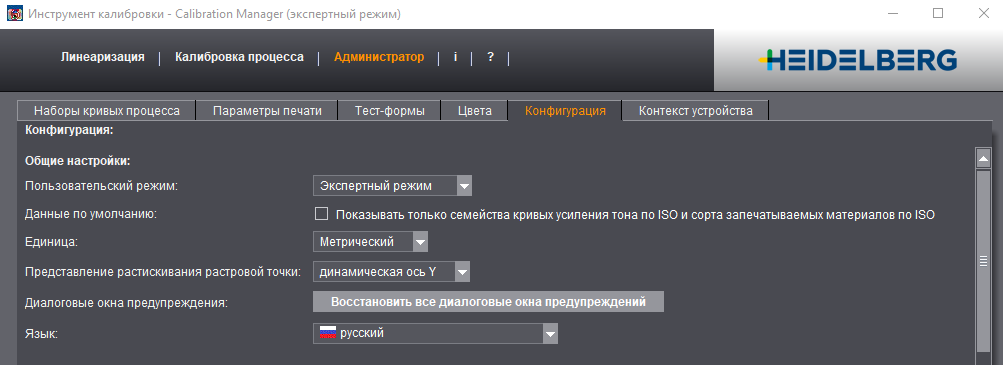Screen dimensions: 1003x365
Task: Open the "?" help menu item
Action: (490, 57)
